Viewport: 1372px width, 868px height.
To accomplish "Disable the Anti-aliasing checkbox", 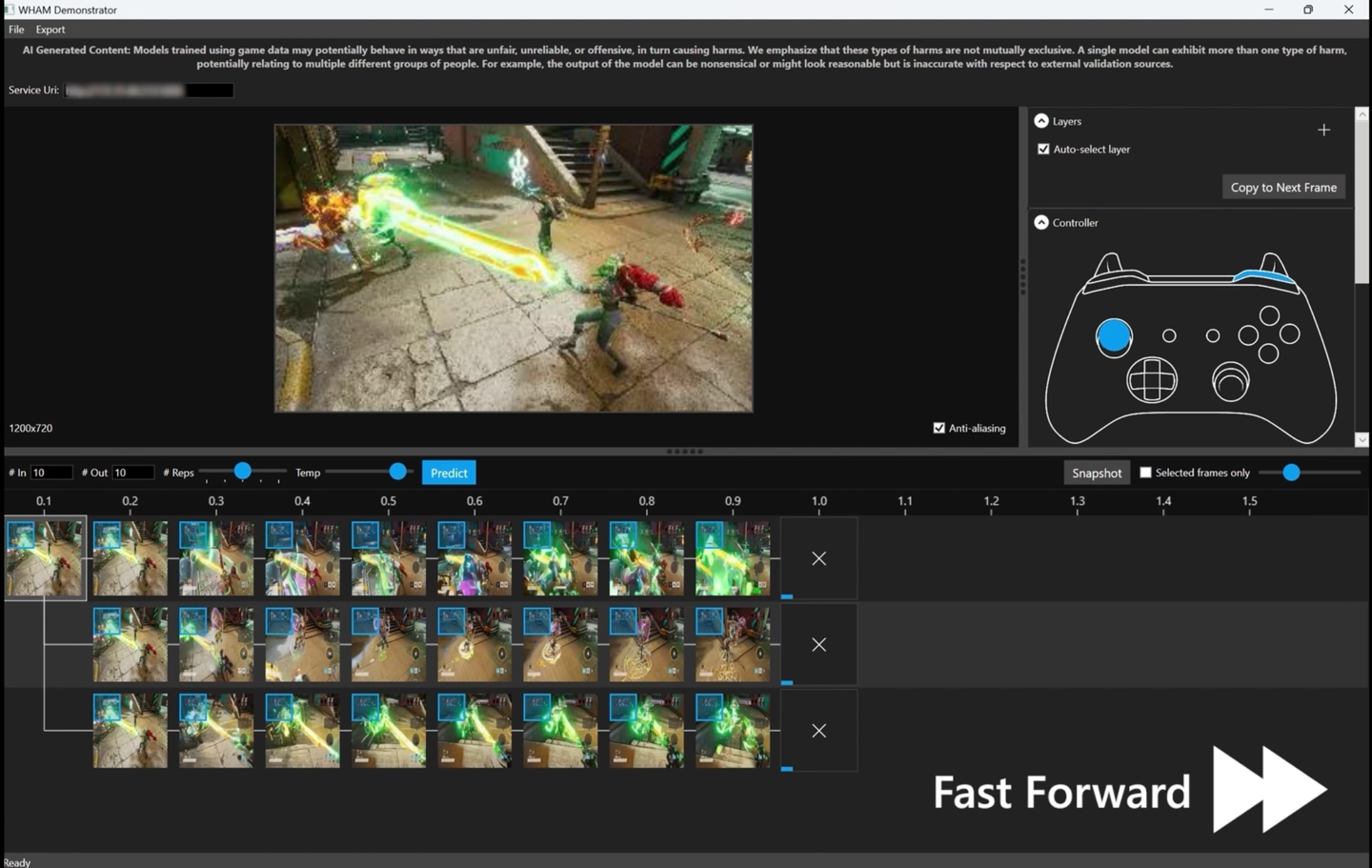I will pyautogui.click(x=938, y=428).
